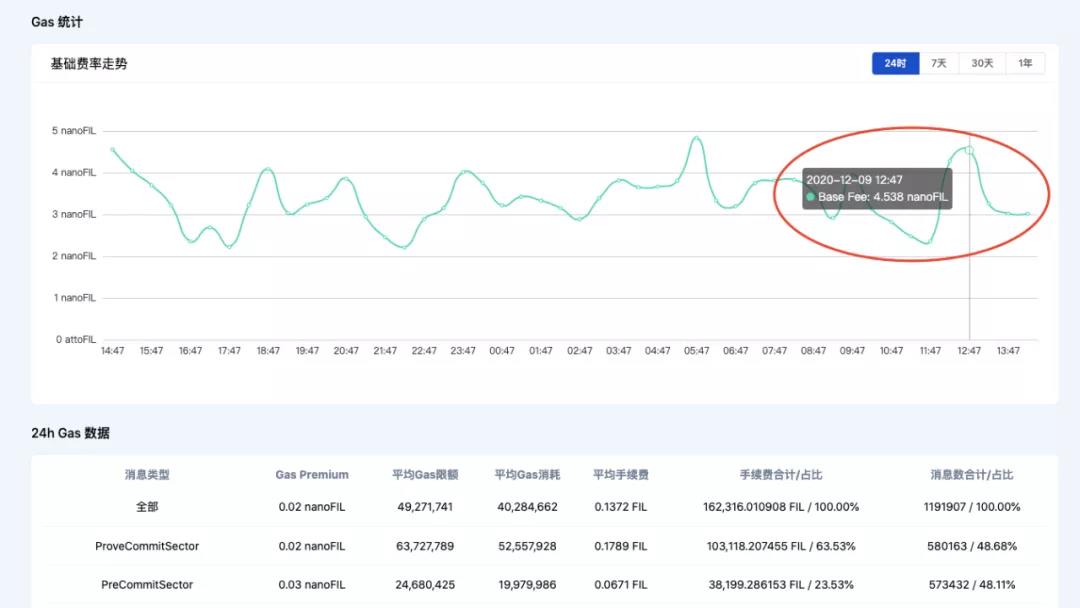Click the 手续费合计/占比 column header
Image resolution: width=1080 pixels, height=608 pixels.
tap(782, 474)
